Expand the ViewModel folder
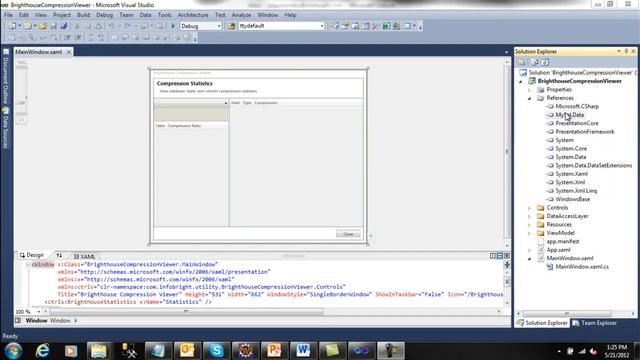 coord(530,233)
